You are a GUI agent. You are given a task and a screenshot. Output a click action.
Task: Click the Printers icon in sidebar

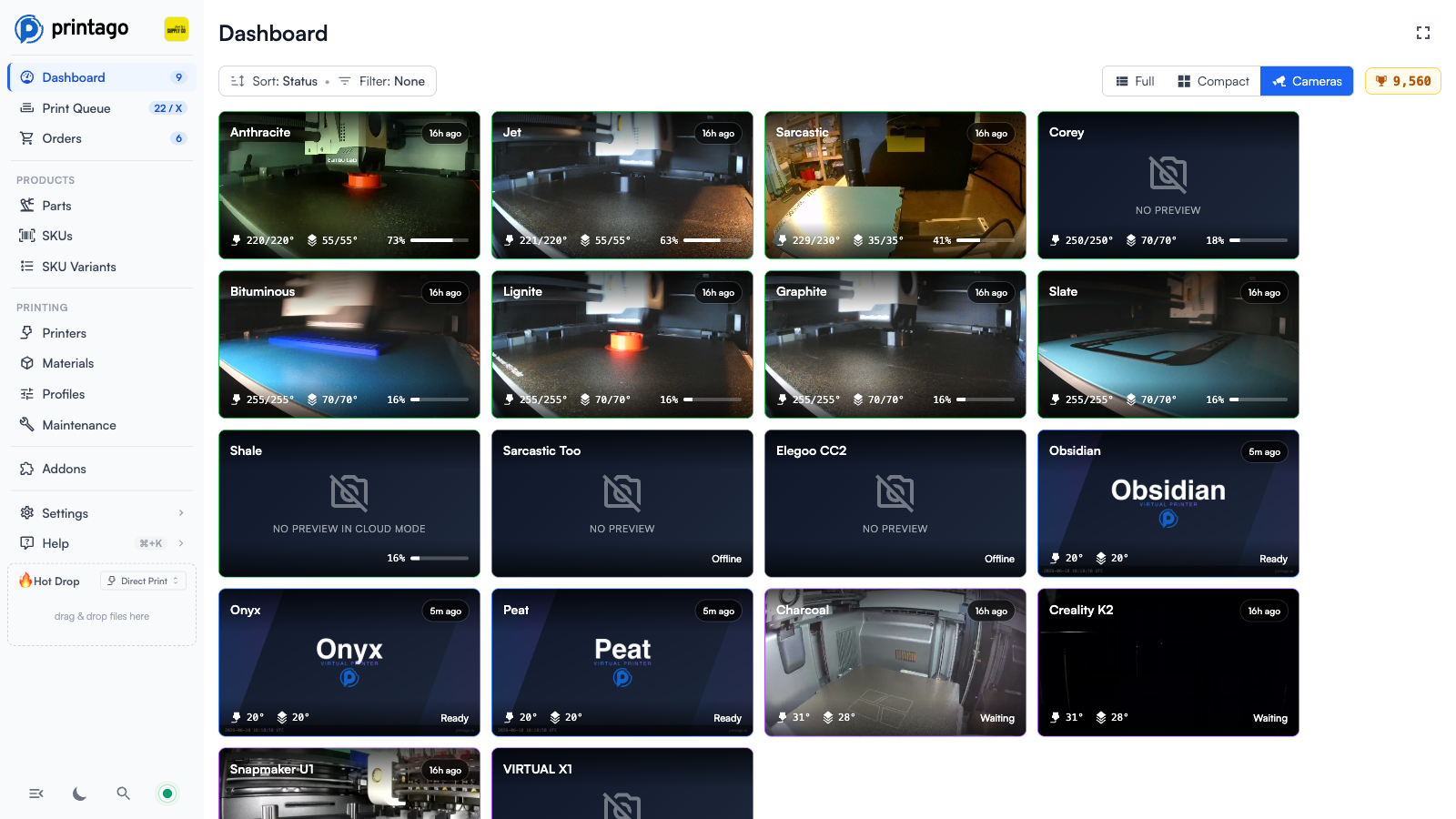pyautogui.click(x=27, y=333)
